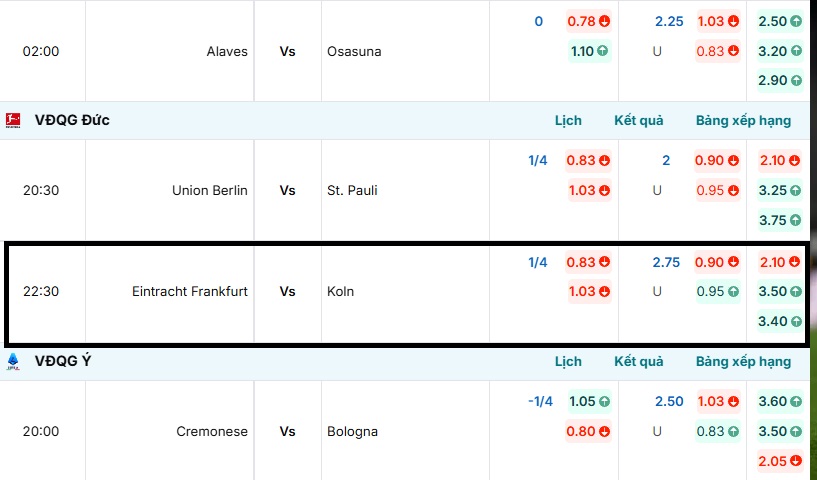The height and width of the screenshot is (480, 817).
Task: Show Kết quả for VĐQG Ý
Action: [639, 361]
